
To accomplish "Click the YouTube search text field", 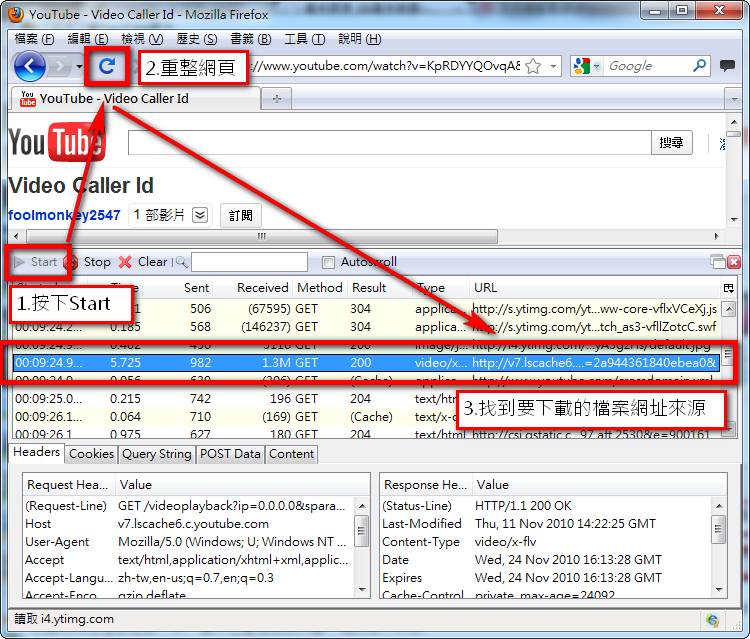I will [389, 143].
